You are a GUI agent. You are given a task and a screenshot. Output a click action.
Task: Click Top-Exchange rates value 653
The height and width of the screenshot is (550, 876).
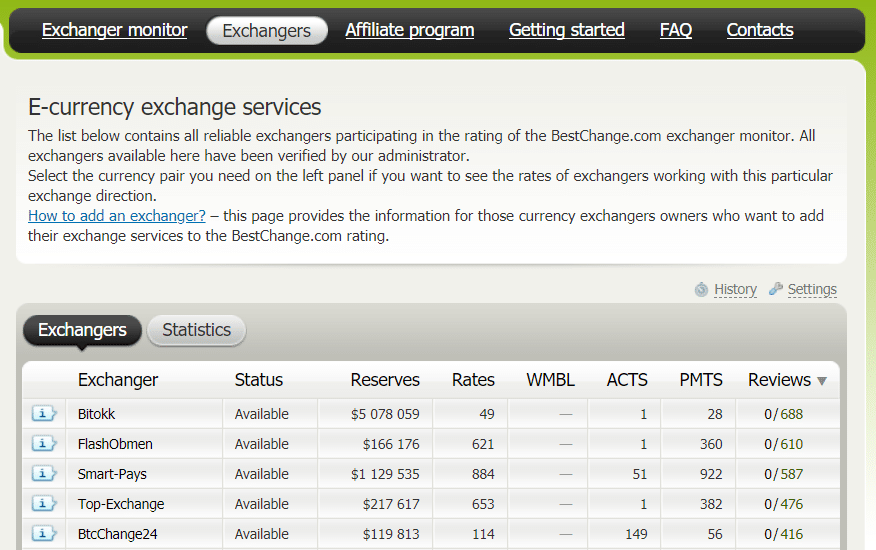(483, 504)
